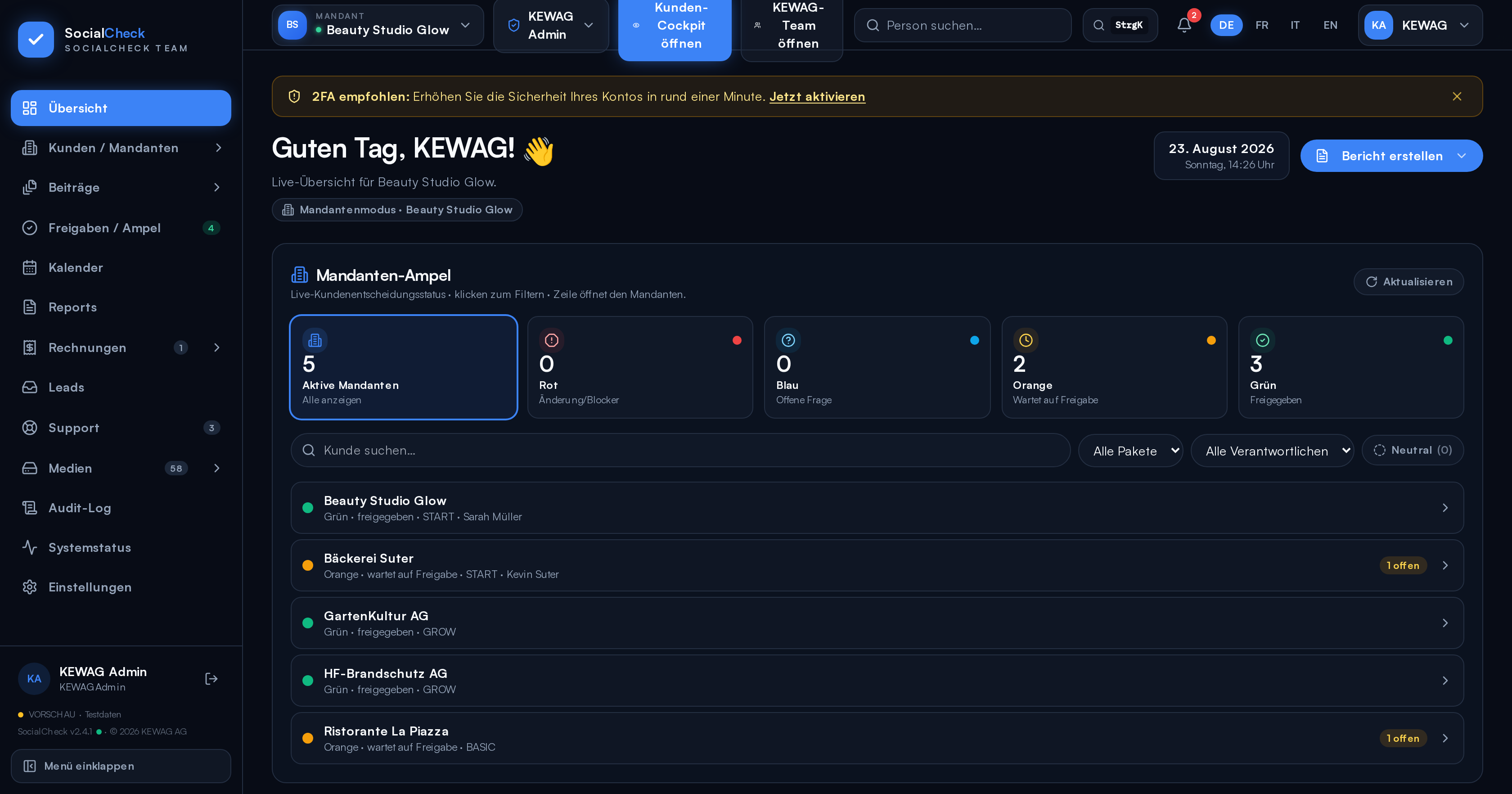Click the Strg K quick search button
Screen dimensions: 1512x794
click(1119, 25)
